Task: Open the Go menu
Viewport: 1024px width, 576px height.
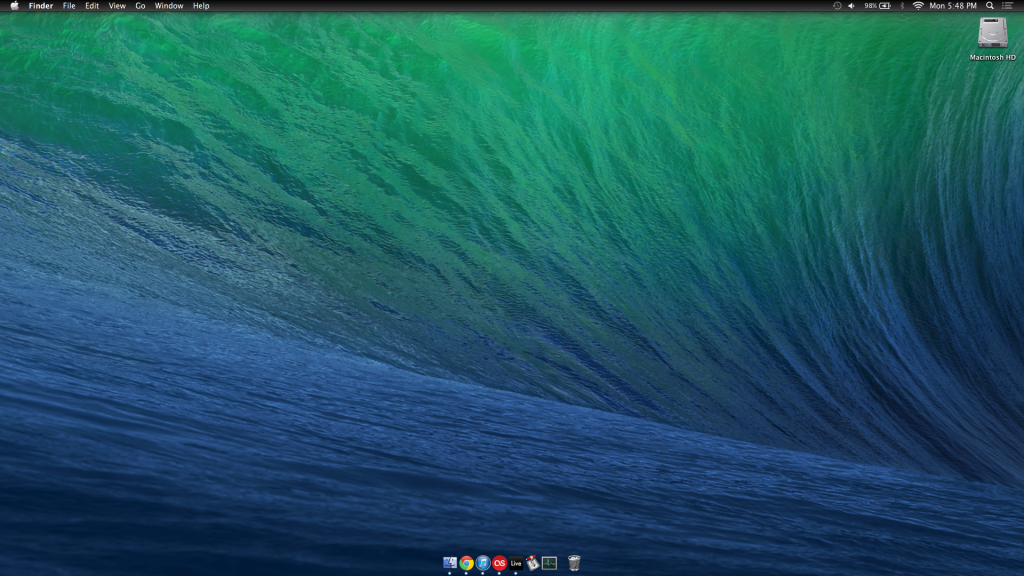Action: coord(140,6)
